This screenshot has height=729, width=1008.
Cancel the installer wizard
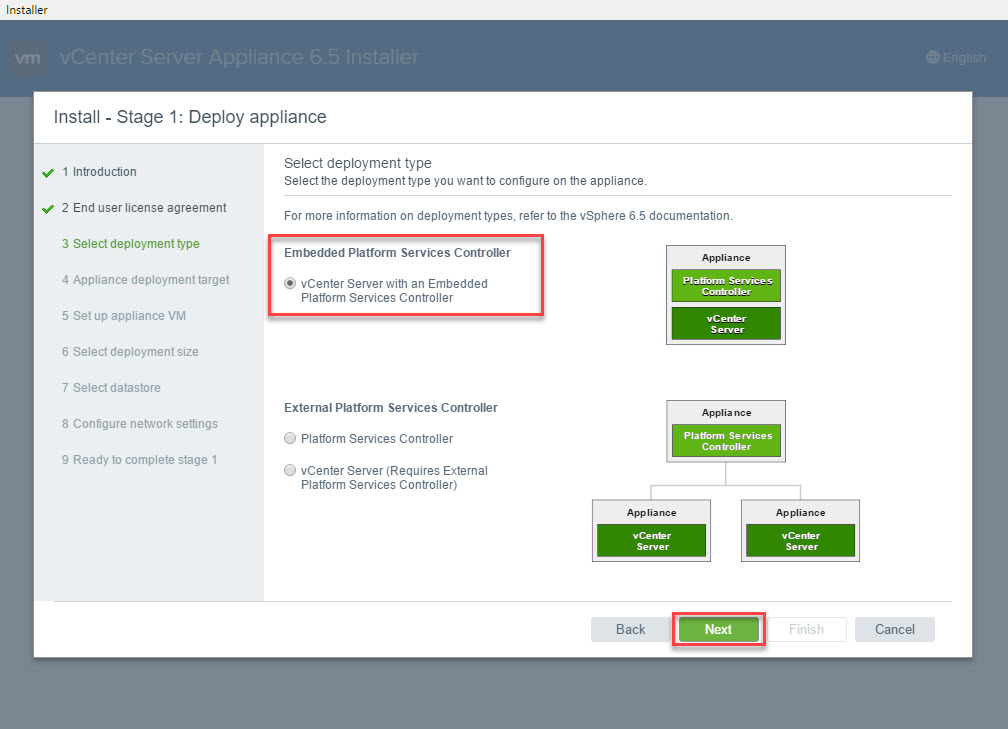pyautogui.click(x=894, y=629)
